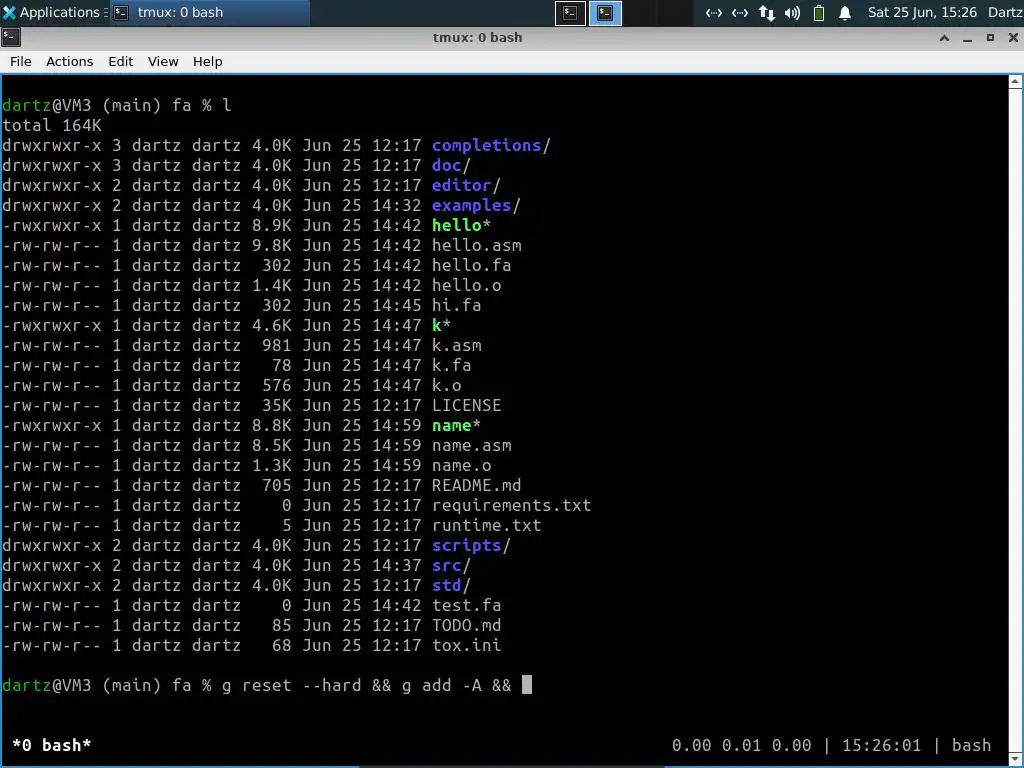
Task: Click the 'LICENSE' file name
Action: pyautogui.click(x=466, y=406)
